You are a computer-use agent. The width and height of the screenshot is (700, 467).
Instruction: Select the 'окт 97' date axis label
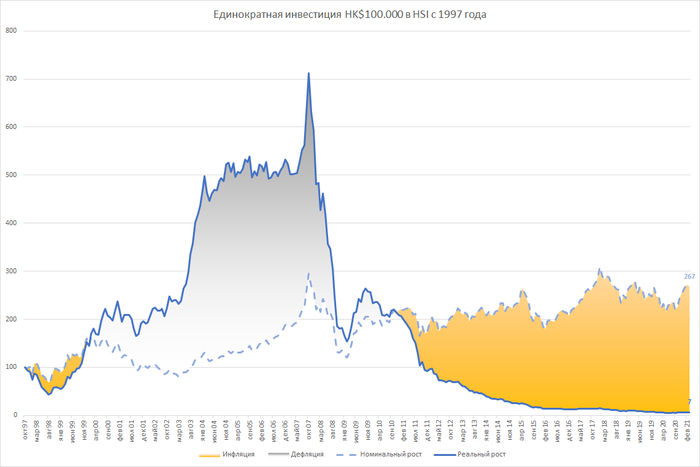[x=25, y=429]
